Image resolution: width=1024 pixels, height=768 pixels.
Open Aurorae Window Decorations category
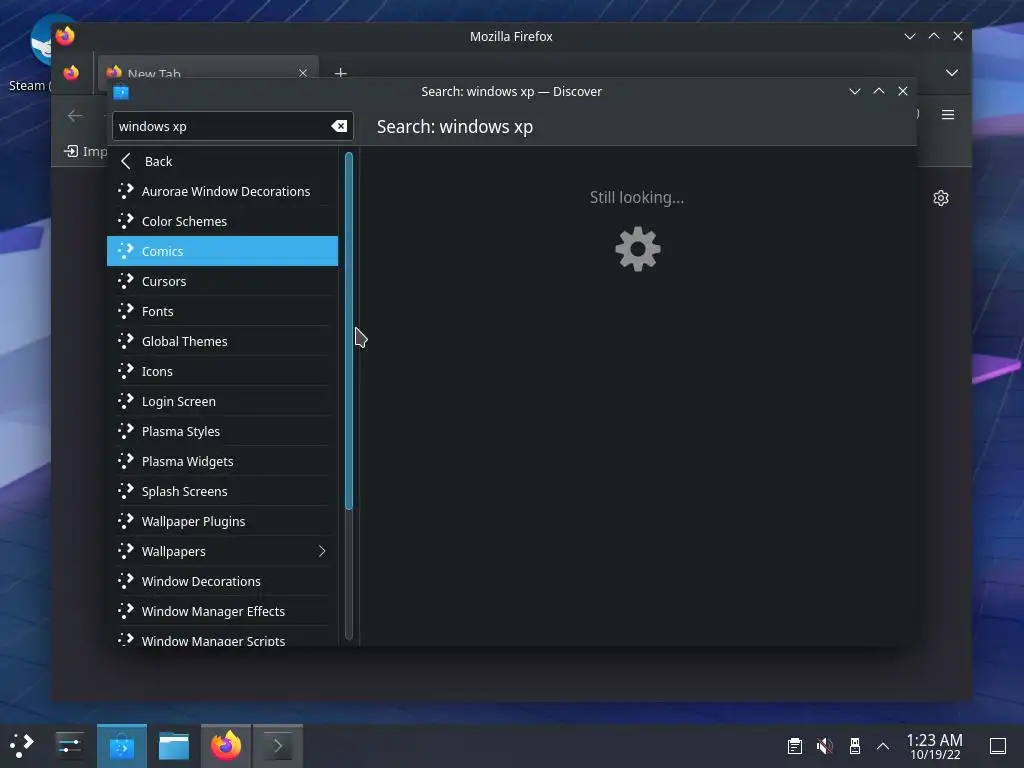222,191
